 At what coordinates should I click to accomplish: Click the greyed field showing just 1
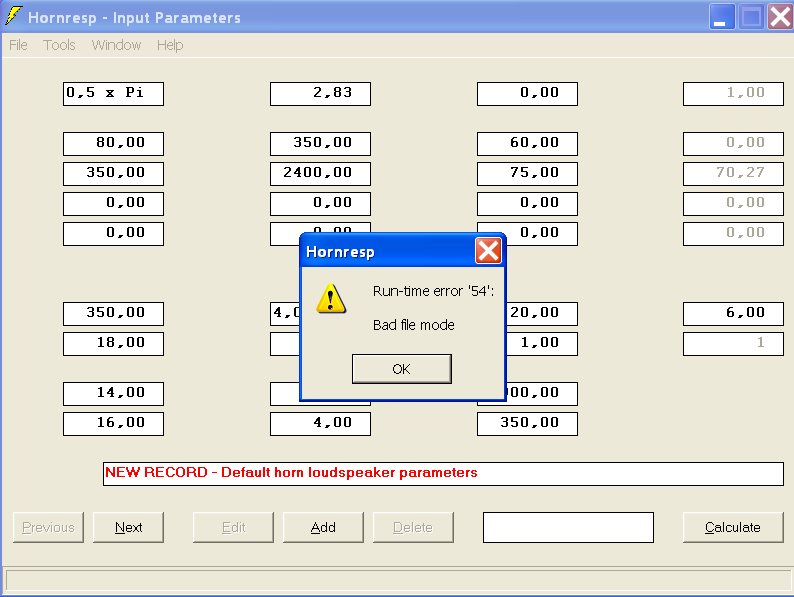click(733, 344)
